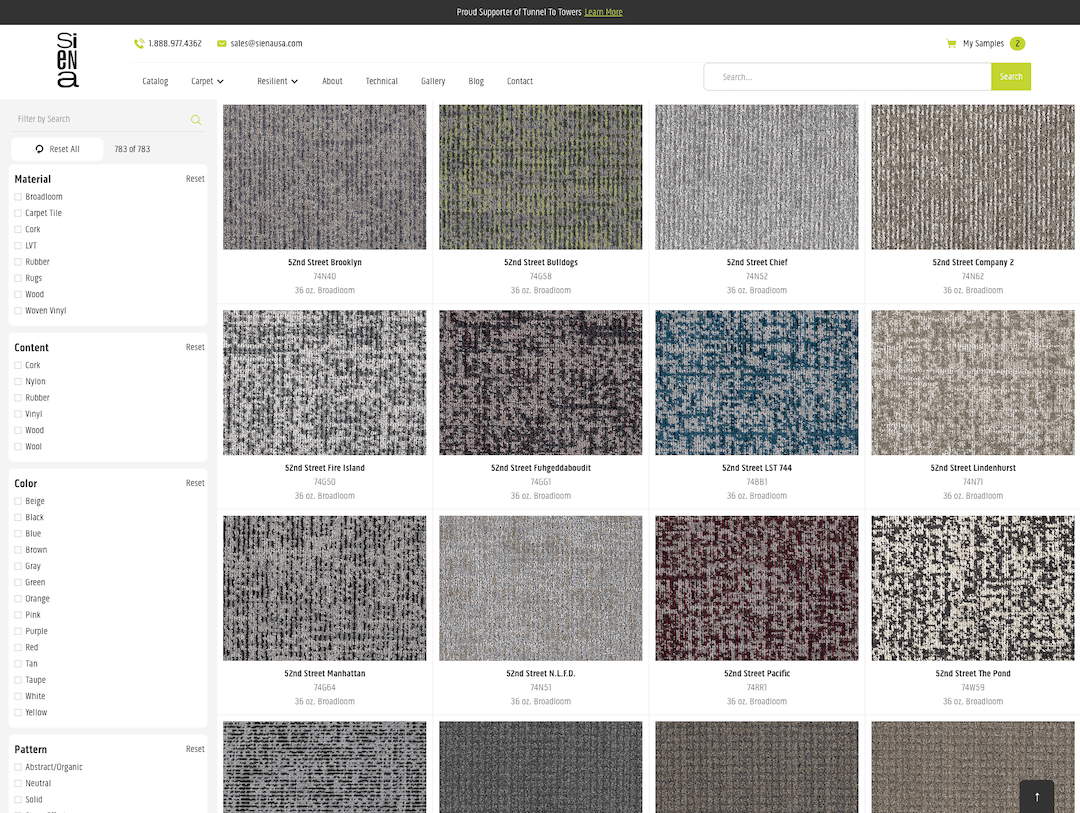The height and width of the screenshot is (813, 1080).
Task: Follow the Learn More link
Action: coord(603,12)
